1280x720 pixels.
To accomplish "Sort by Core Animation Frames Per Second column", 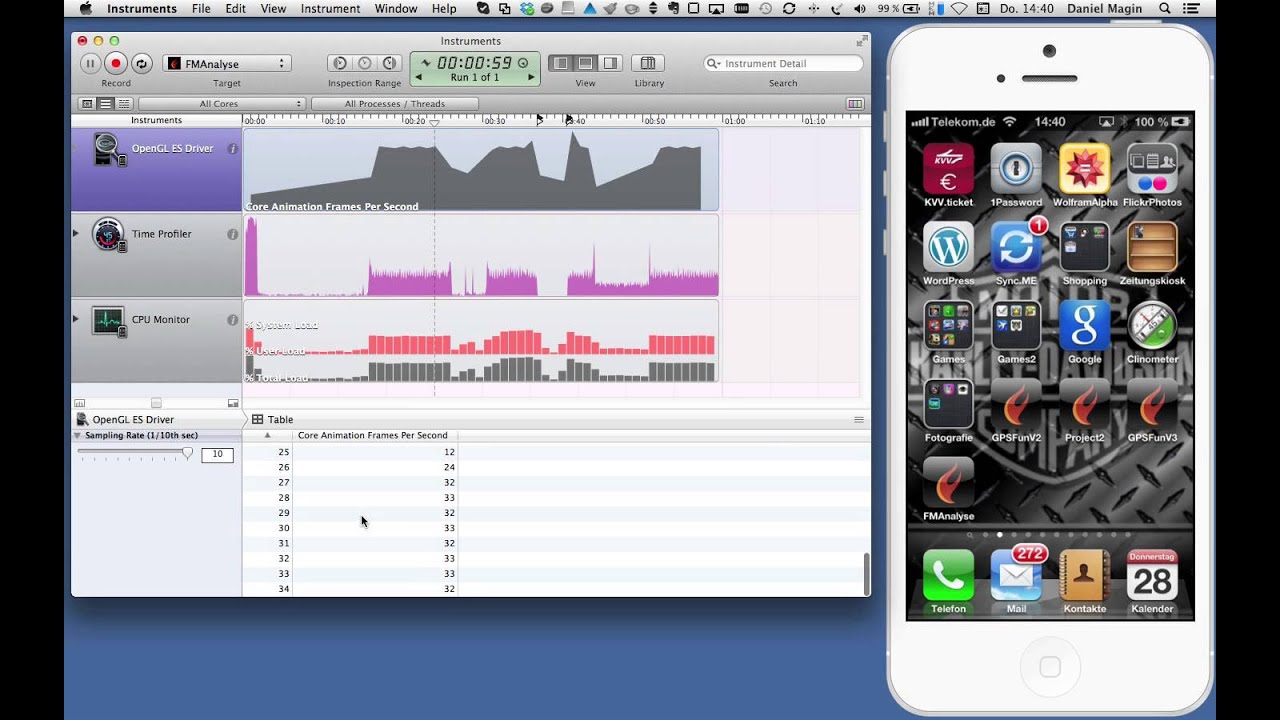I will point(375,436).
